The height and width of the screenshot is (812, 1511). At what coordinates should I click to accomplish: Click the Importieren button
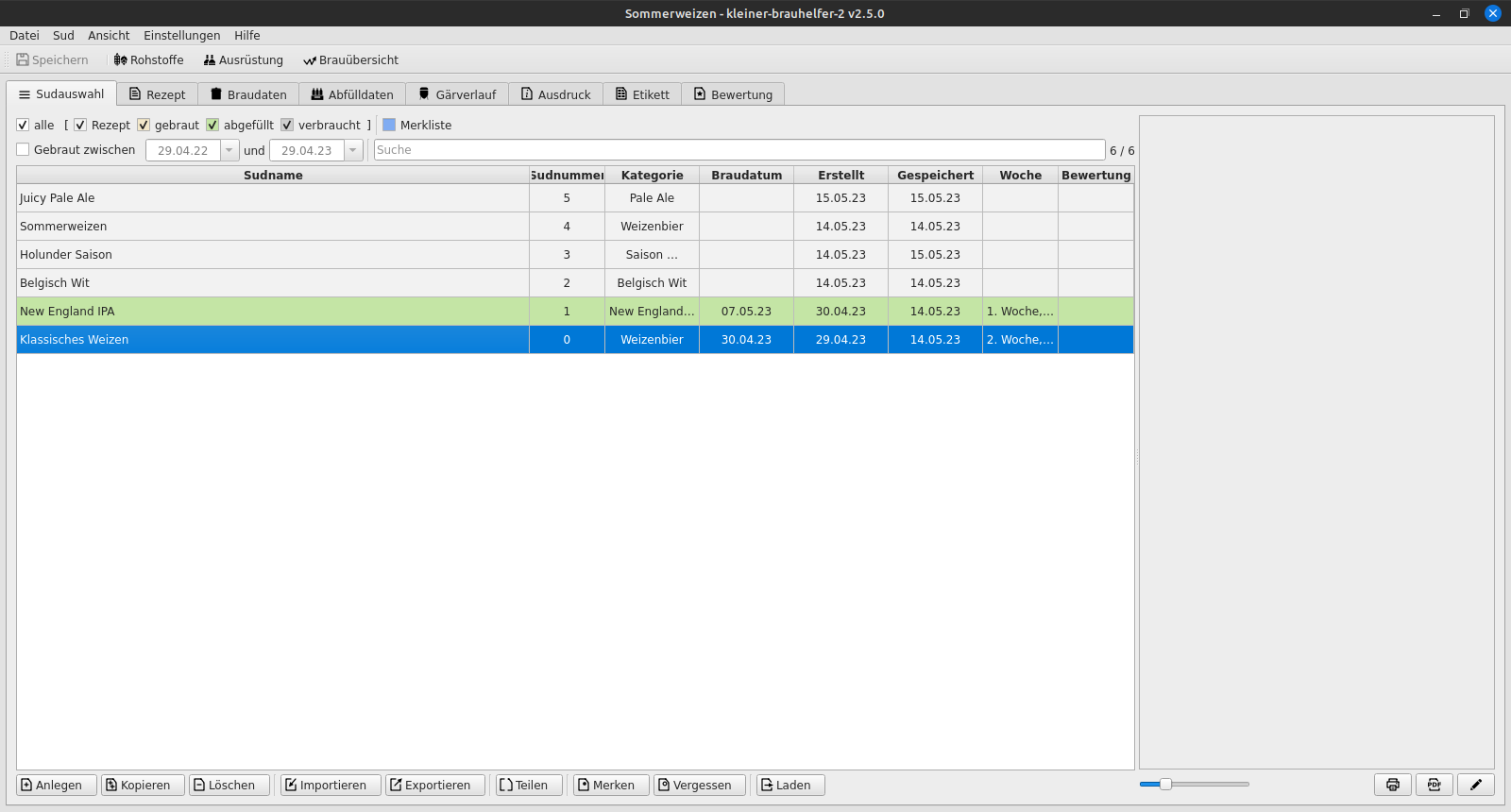coord(330,785)
